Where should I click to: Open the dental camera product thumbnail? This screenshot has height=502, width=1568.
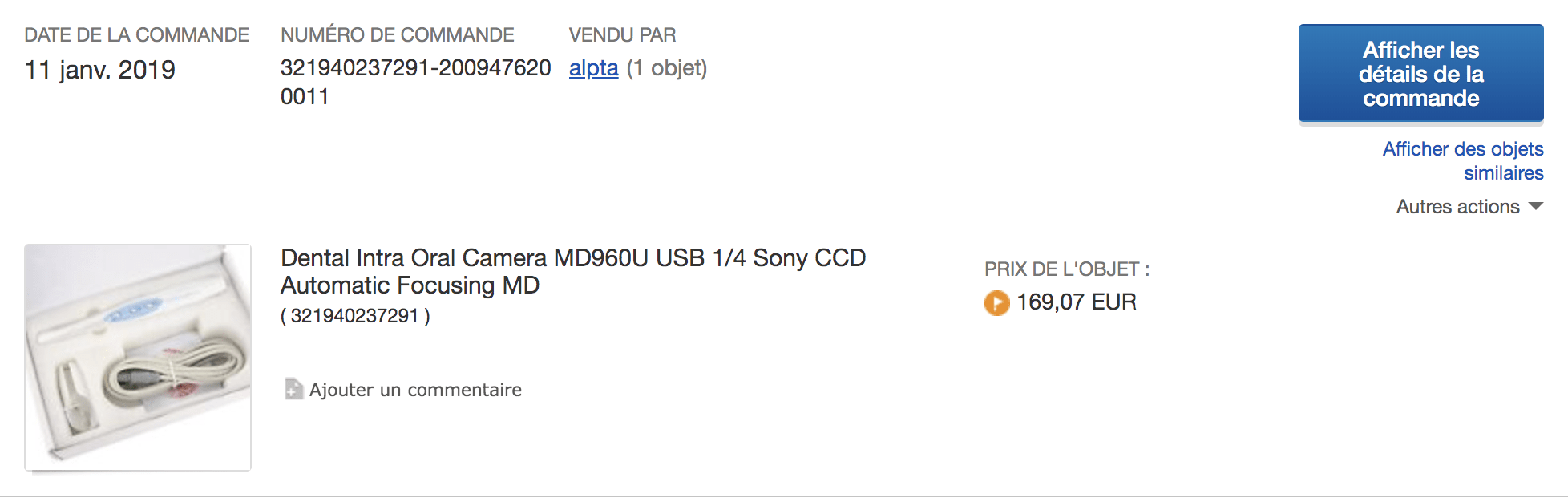click(x=138, y=357)
